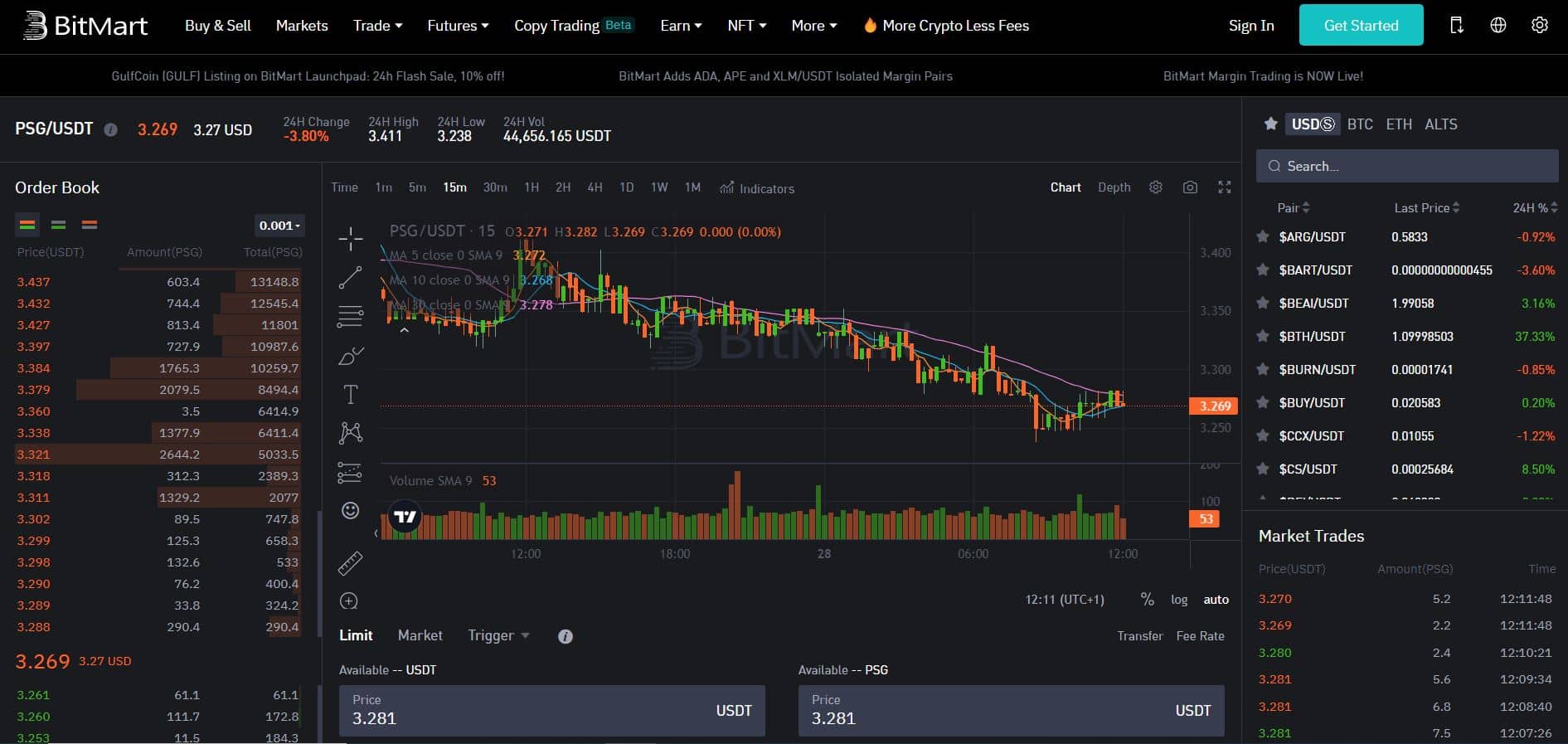This screenshot has height=744, width=1568.
Task: Click the Get Started button
Action: (x=1361, y=25)
